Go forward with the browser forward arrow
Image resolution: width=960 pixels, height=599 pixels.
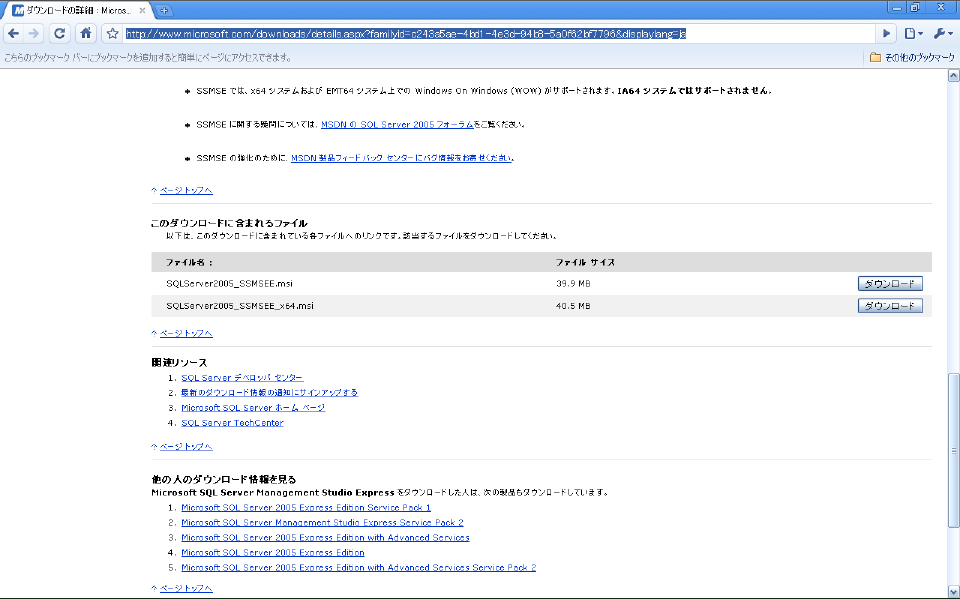(34, 34)
